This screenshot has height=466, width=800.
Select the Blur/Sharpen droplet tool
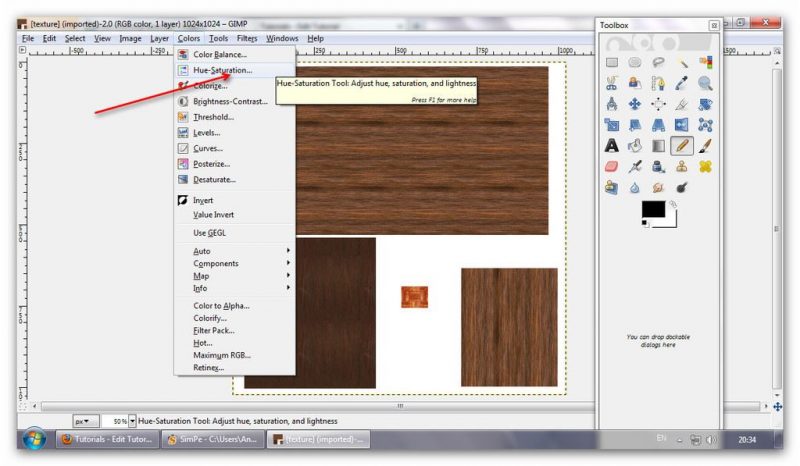click(635, 188)
